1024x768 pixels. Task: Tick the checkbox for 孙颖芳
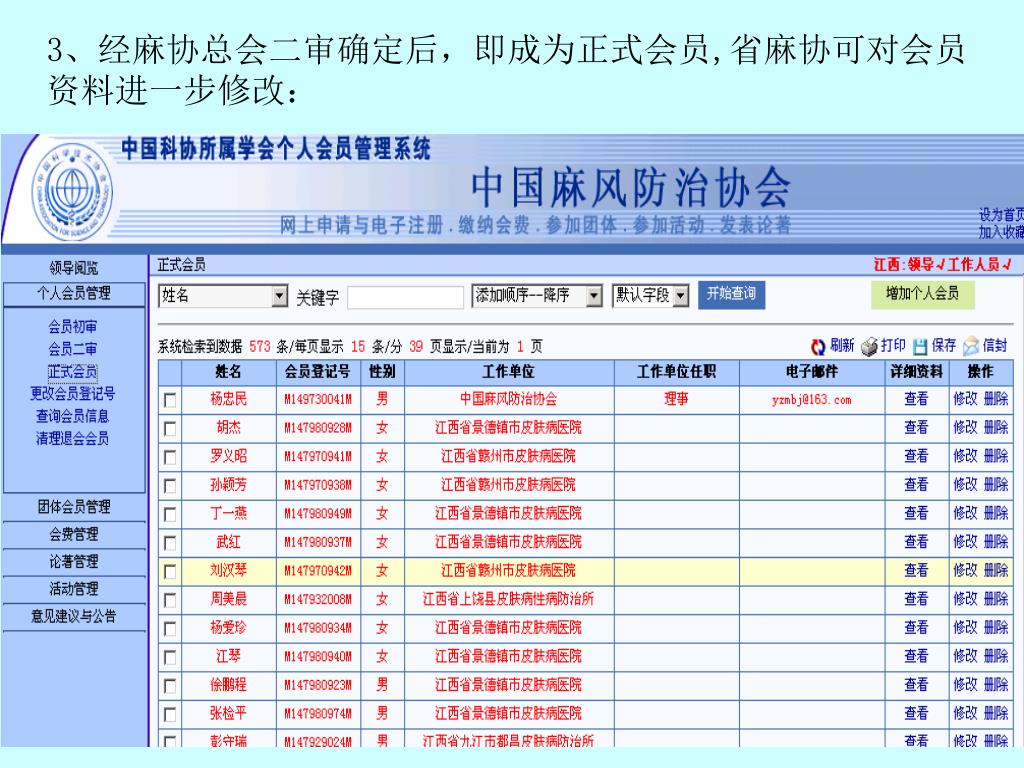pos(170,486)
